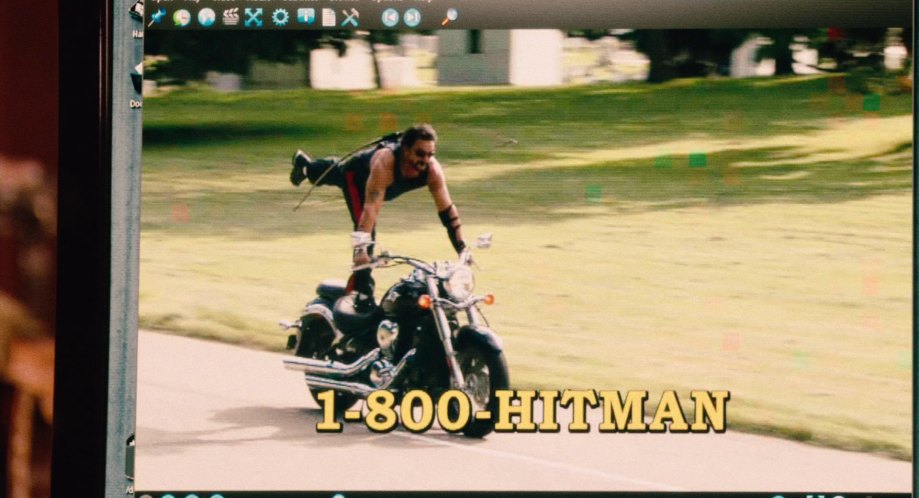This screenshot has height=498, width=919.
Task: Skip to next track button
Action: click(x=412, y=17)
